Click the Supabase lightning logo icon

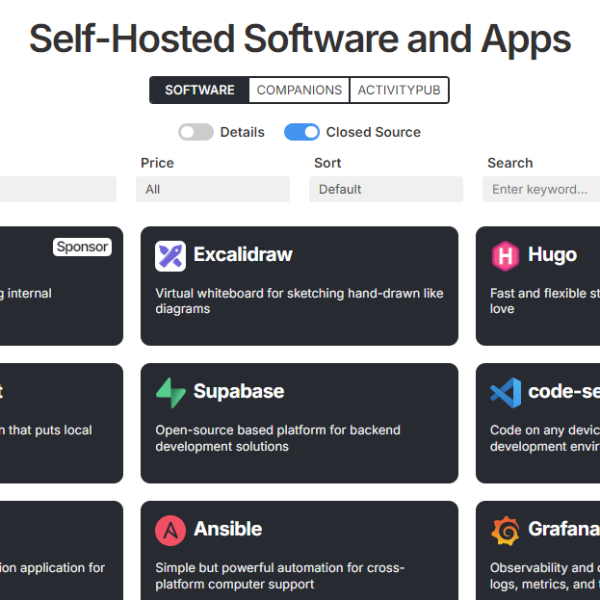(x=170, y=393)
